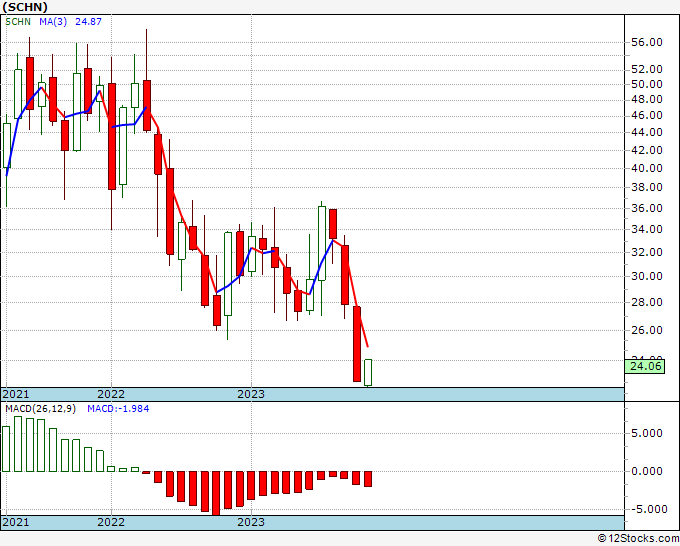Viewport: 680px width, 546px height.
Task: Click the 2021 label on MACD timeline
Action: pos(16,522)
